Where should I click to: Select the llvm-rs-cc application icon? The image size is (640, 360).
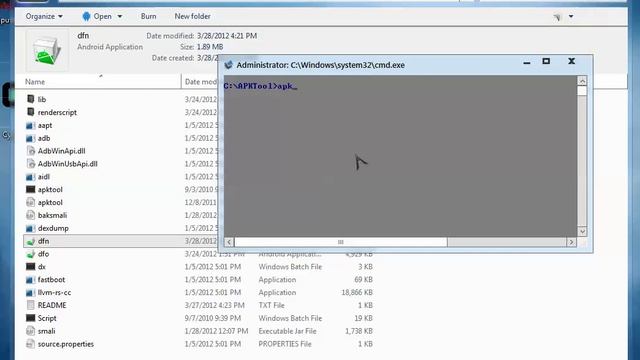(31, 293)
